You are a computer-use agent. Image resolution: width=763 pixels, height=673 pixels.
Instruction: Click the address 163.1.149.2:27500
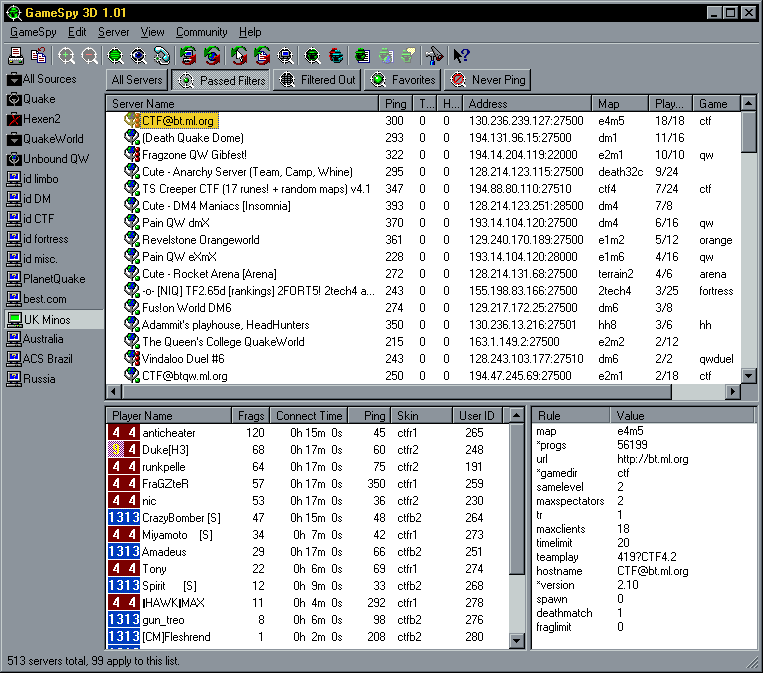pyautogui.click(x=514, y=342)
